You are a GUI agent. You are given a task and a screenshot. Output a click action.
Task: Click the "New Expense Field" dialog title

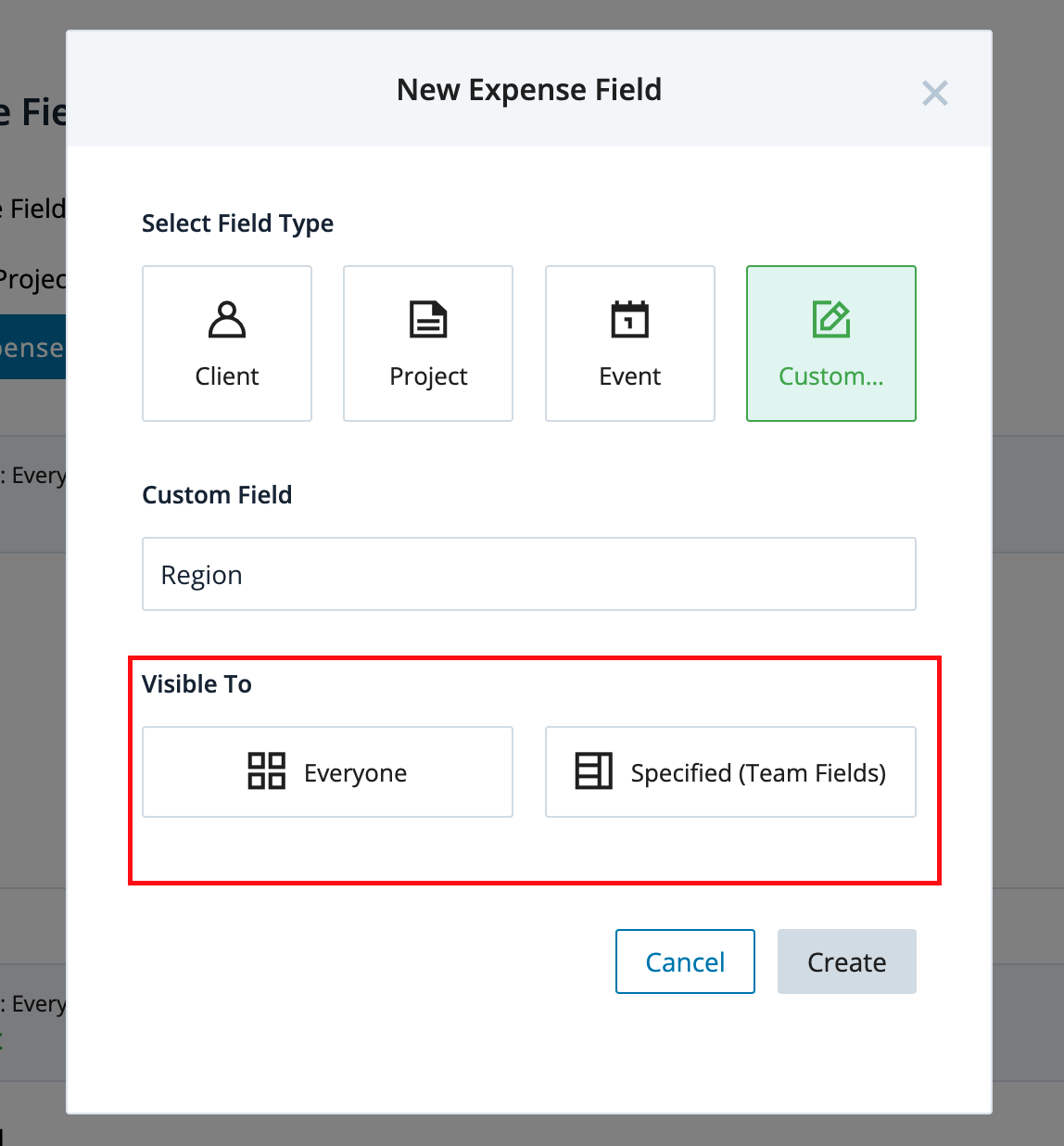click(529, 90)
